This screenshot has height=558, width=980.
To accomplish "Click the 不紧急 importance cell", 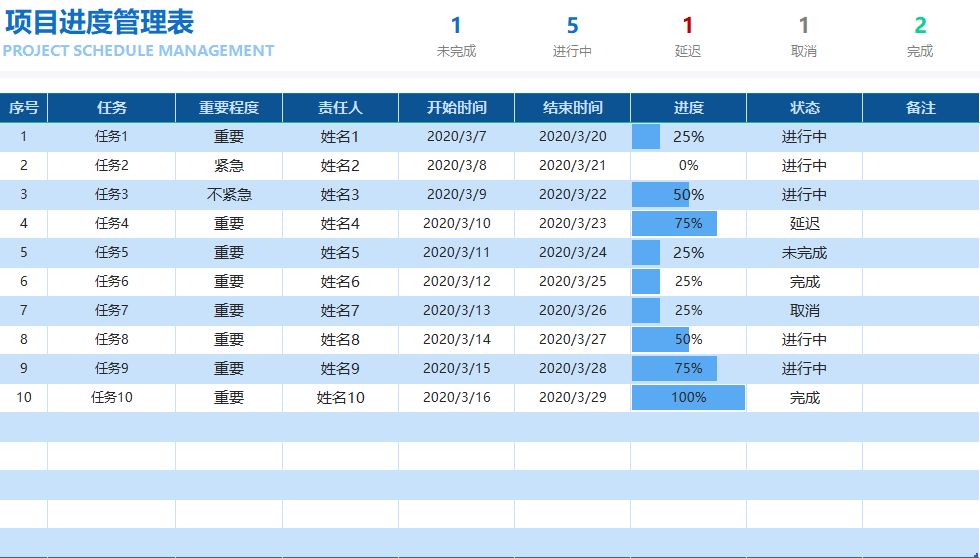I will [229, 194].
